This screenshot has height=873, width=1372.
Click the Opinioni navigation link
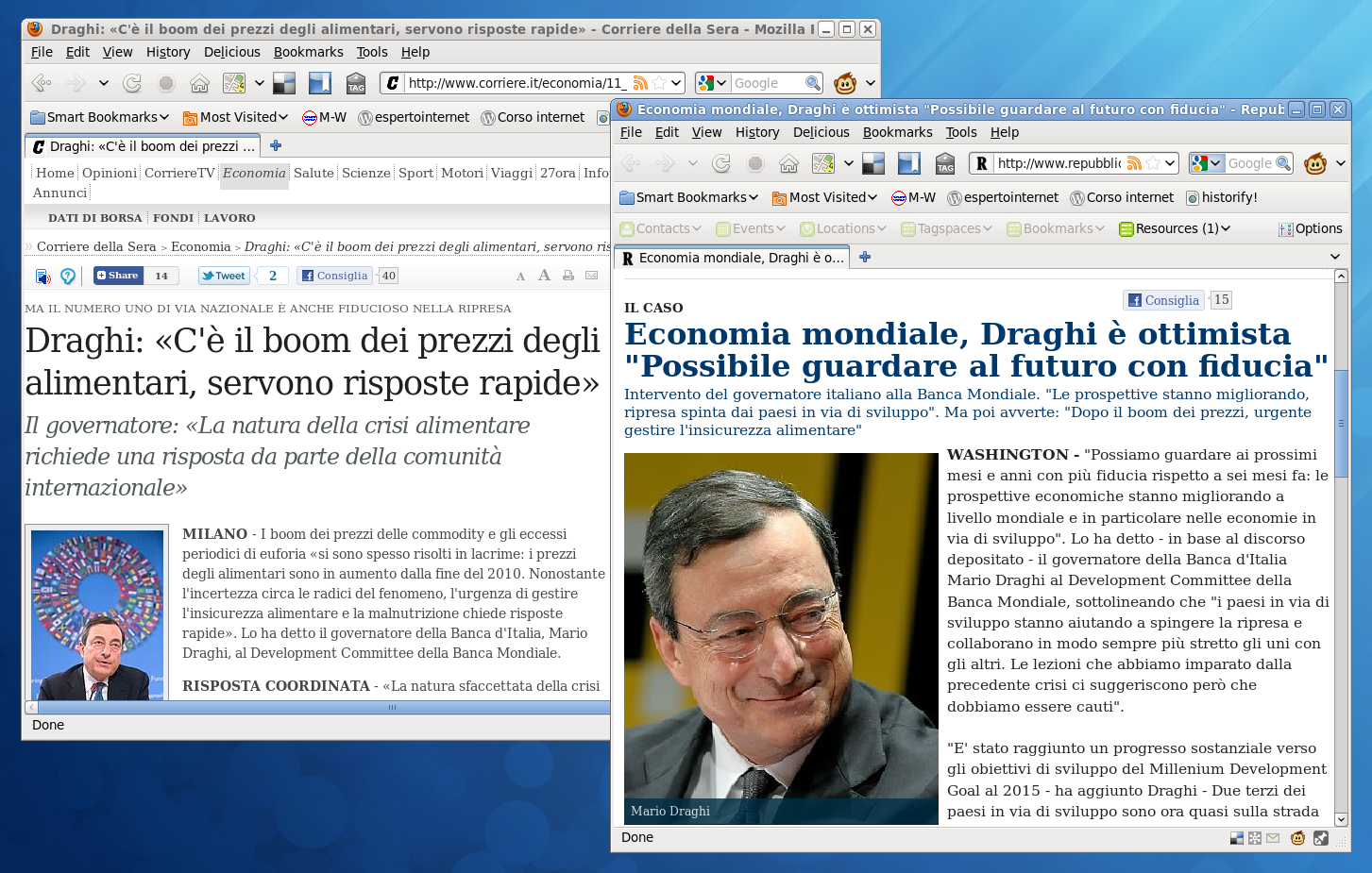[x=110, y=173]
